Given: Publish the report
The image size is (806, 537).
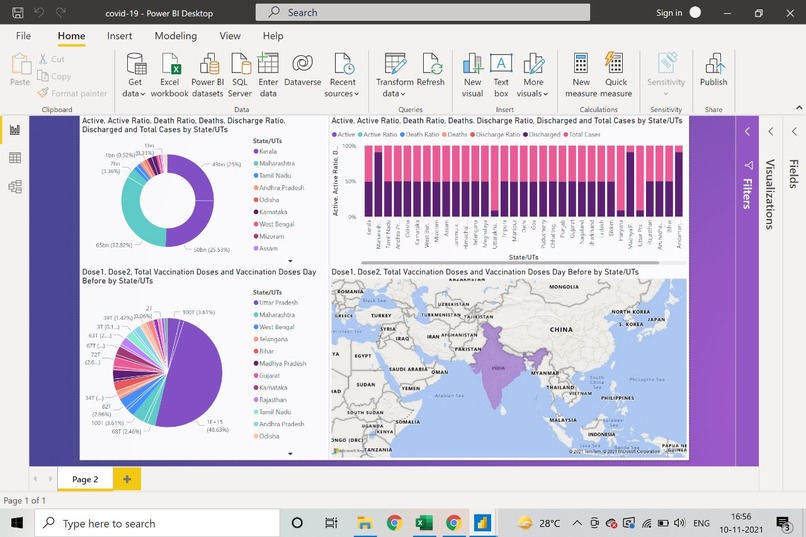Looking at the screenshot, I should pyautogui.click(x=713, y=69).
